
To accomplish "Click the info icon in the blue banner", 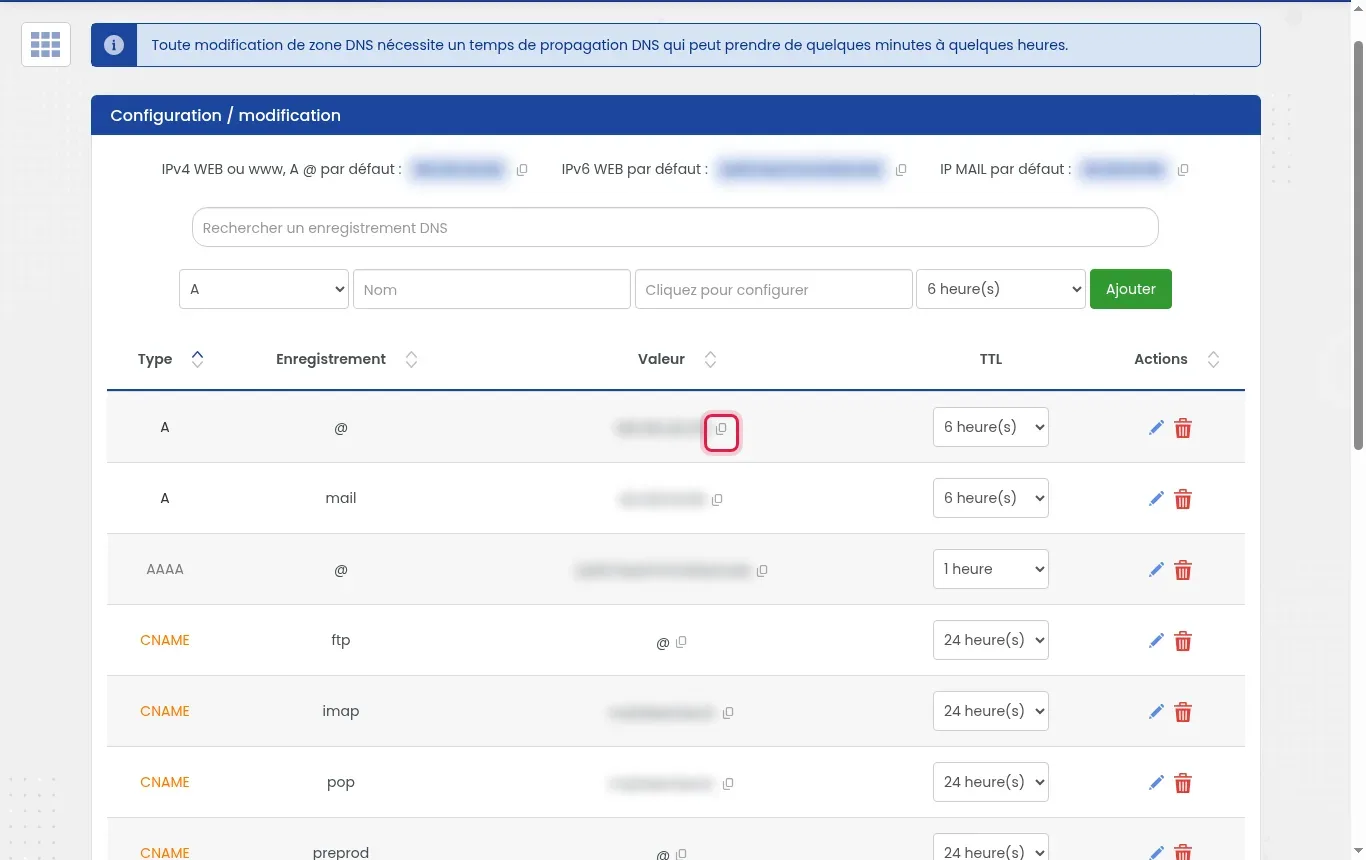I will 114,45.
